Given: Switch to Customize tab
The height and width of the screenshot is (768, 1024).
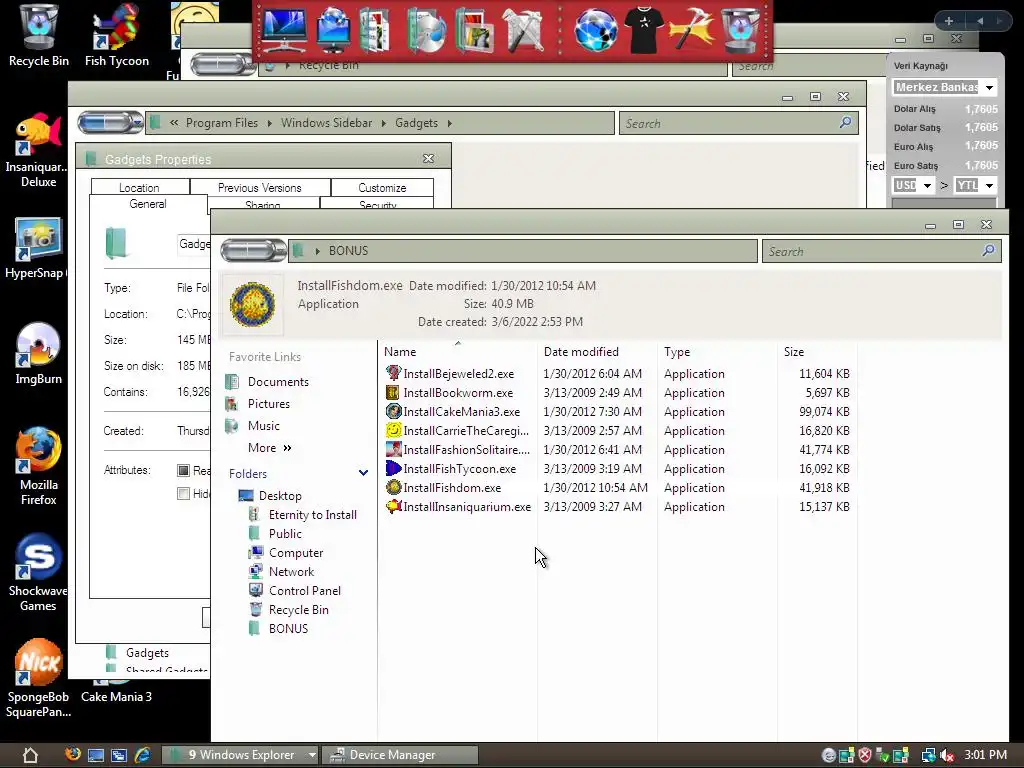Looking at the screenshot, I should (382, 187).
